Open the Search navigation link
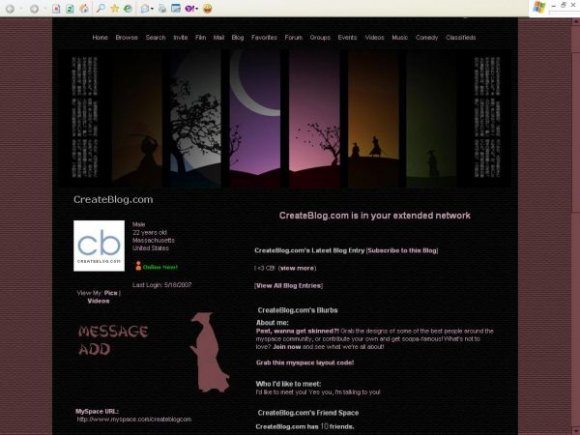 click(x=155, y=38)
